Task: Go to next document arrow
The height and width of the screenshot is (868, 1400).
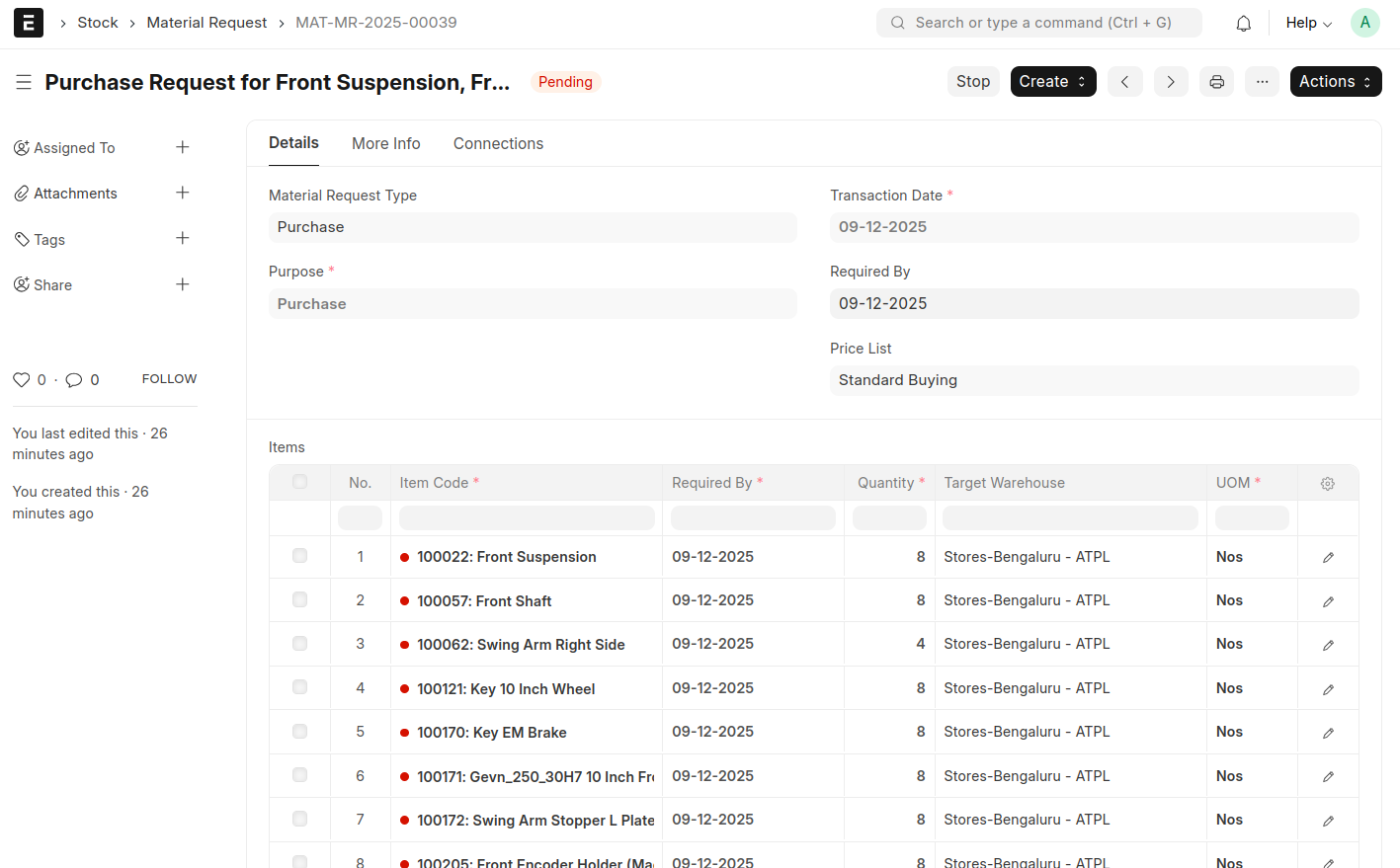Action: coord(1170,82)
